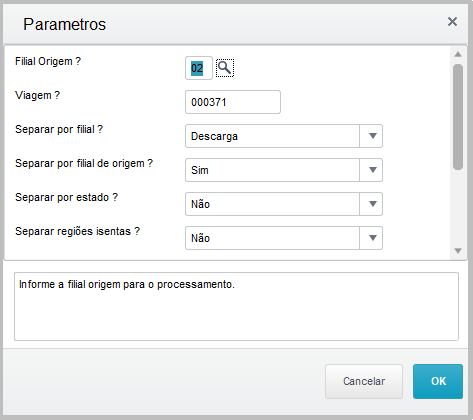Expand the Separar por filial de origem dropdown
Image resolution: width=473 pixels, height=420 pixels.
(x=371, y=170)
